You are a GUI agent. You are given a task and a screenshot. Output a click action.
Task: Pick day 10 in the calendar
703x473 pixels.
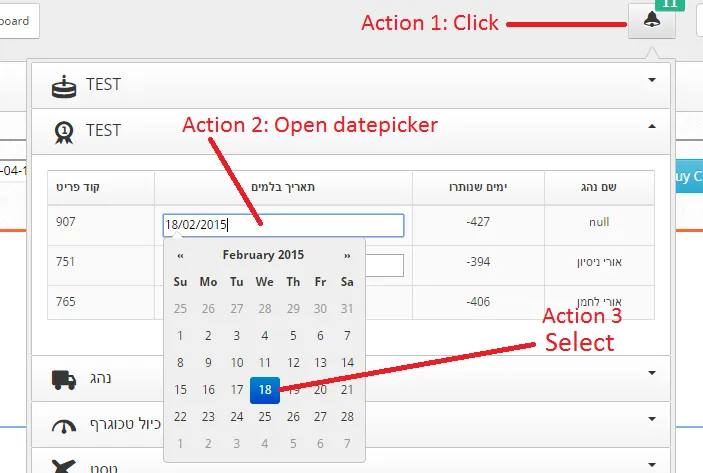click(236, 363)
